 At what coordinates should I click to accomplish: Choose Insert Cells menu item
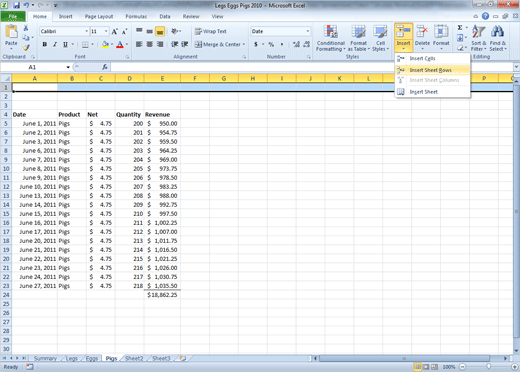click(433, 59)
